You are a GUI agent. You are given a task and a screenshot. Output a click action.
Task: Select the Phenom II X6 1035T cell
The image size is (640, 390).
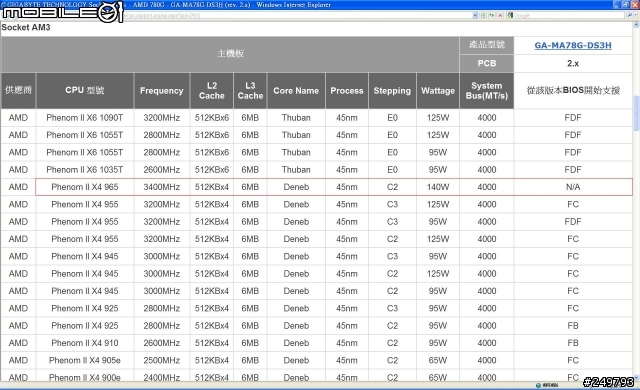(85, 170)
